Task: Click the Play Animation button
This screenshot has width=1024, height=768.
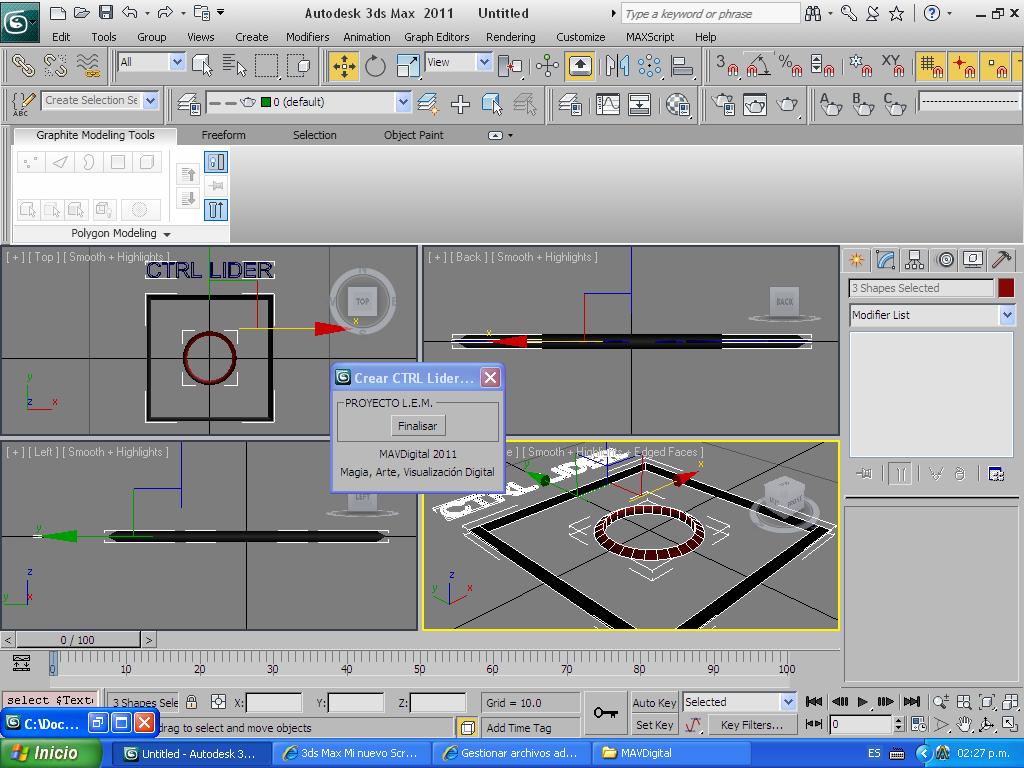Action: coord(862,702)
